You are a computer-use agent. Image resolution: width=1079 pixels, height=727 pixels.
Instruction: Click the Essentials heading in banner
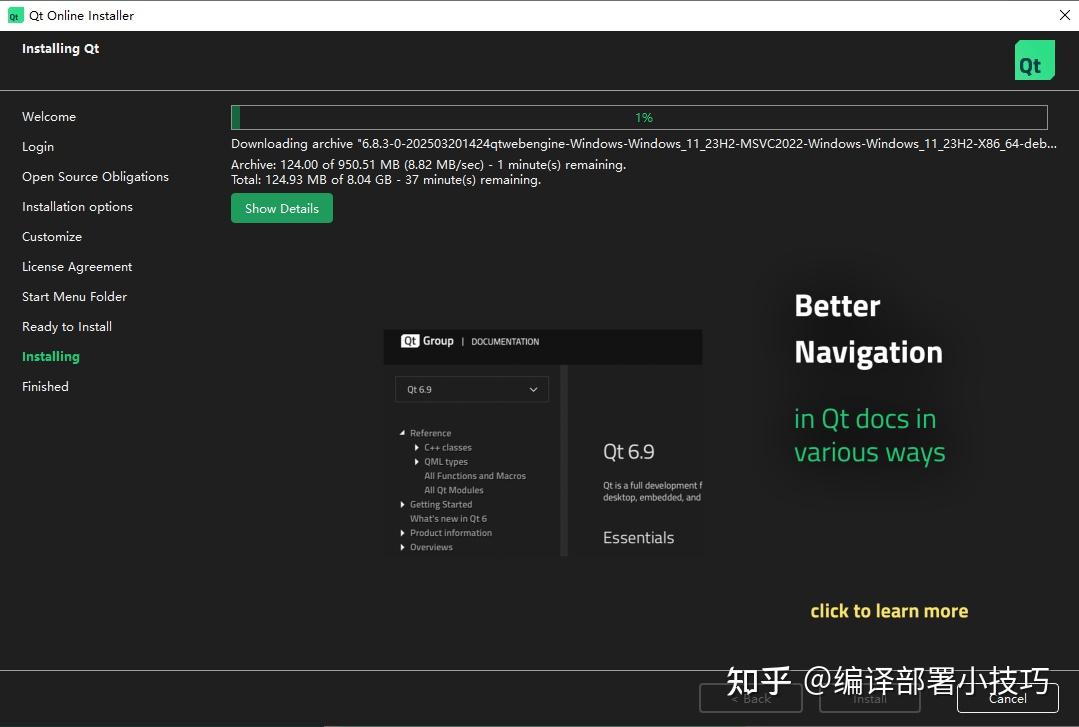(x=639, y=538)
